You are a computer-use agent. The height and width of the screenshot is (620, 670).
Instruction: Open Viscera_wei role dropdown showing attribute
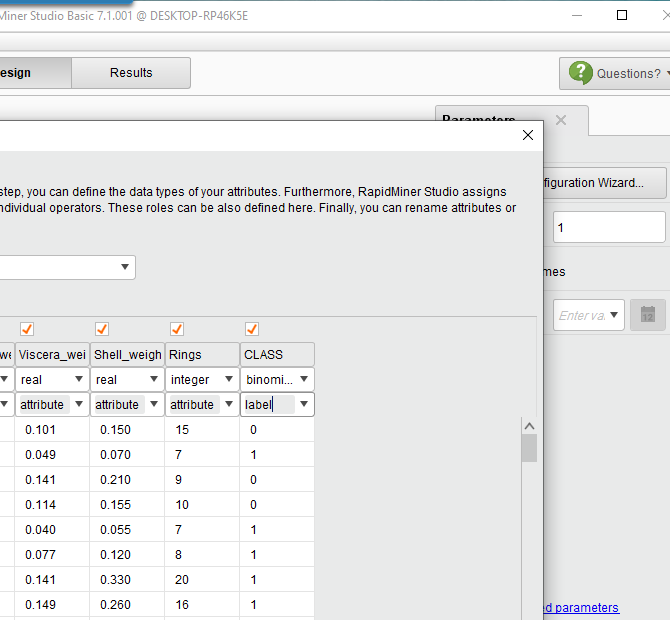pyautogui.click(x=52, y=404)
